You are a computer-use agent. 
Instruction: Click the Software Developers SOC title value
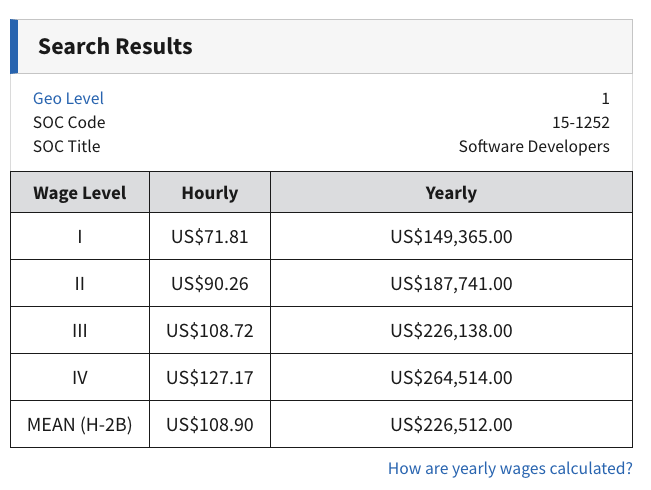click(x=534, y=146)
